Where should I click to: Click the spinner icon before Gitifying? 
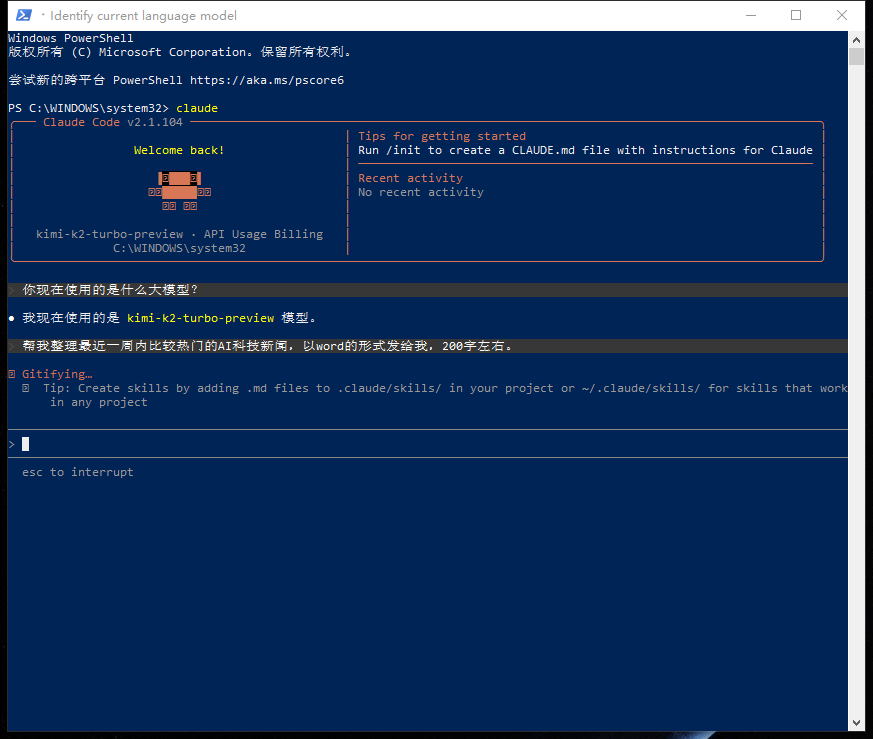pyautogui.click(x=12, y=374)
